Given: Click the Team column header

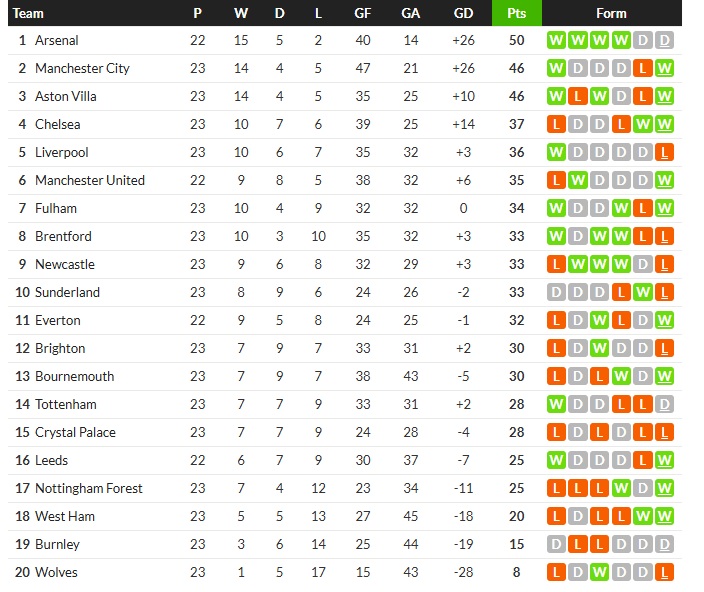Looking at the screenshot, I should 29,13.
